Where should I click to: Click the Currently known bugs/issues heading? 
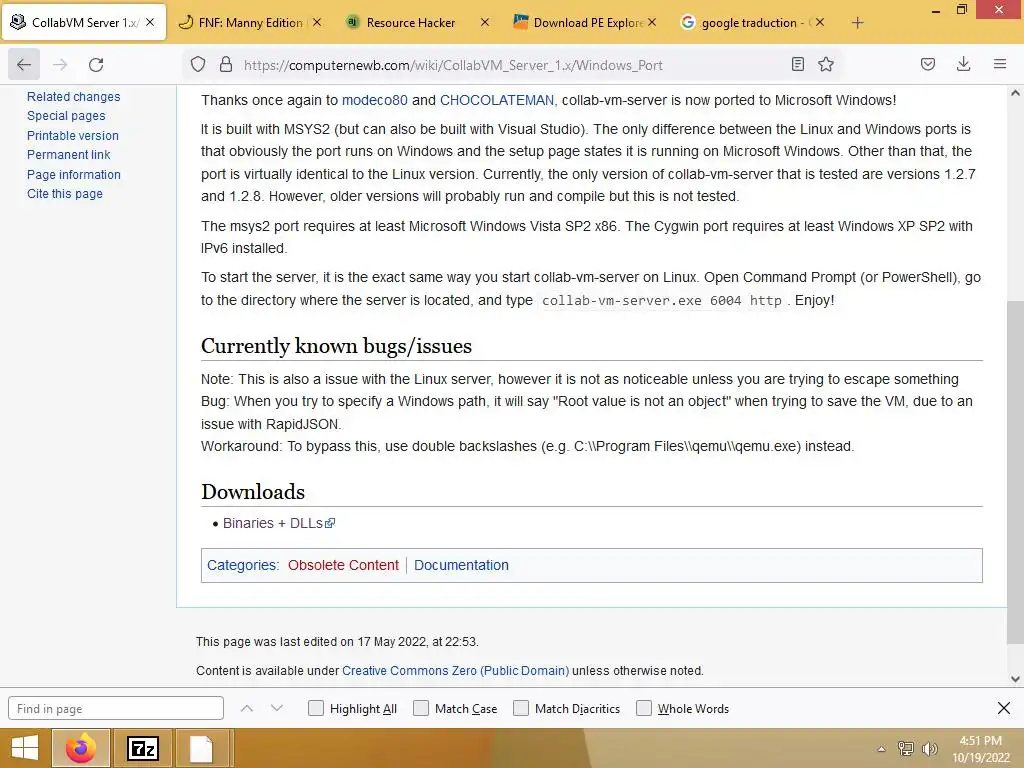point(336,345)
